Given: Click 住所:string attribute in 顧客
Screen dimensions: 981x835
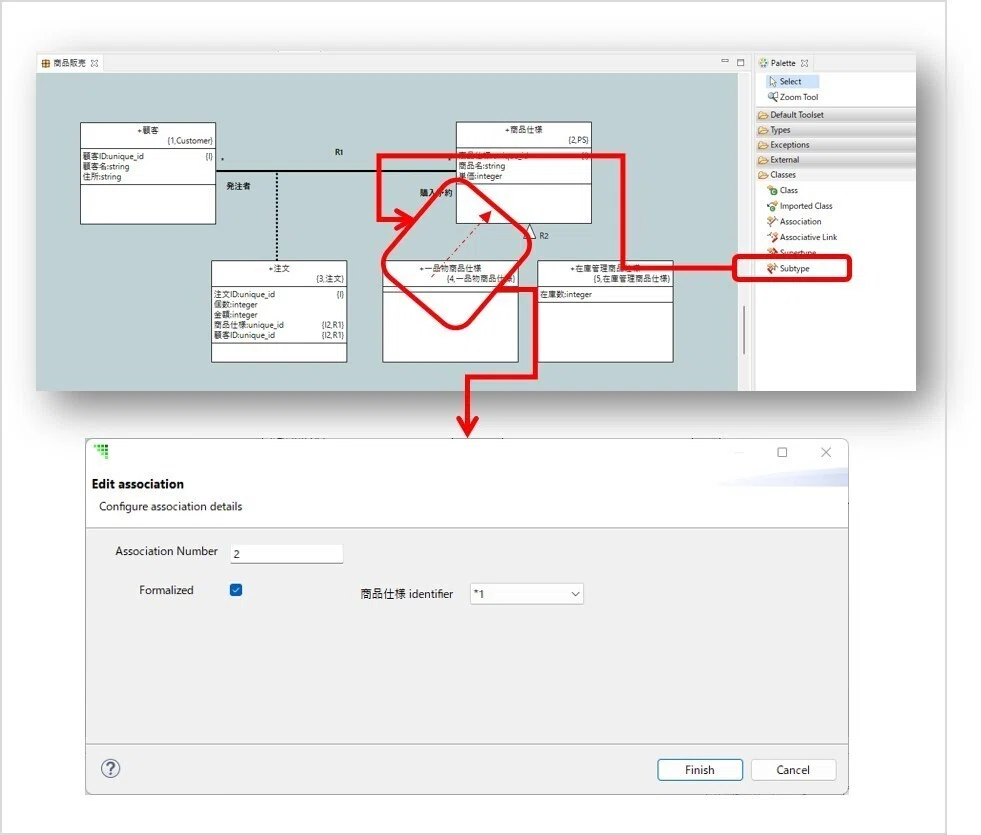Looking at the screenshot, I should [102, 177].
